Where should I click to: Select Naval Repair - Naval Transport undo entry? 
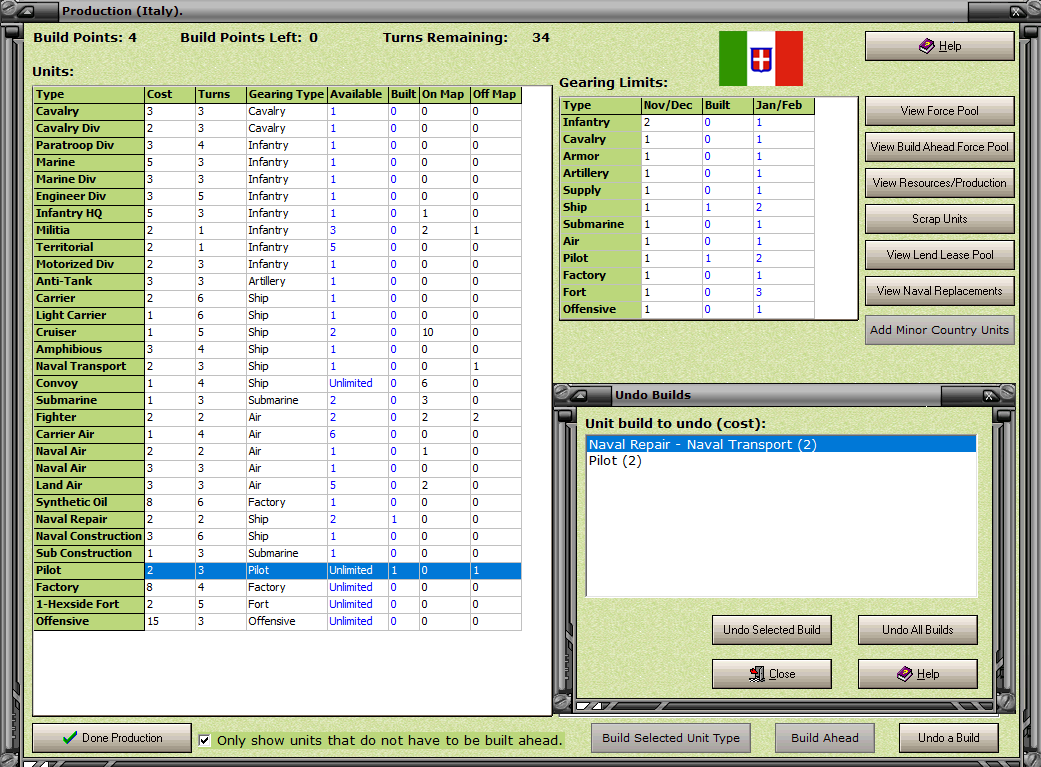coord(781,444)
